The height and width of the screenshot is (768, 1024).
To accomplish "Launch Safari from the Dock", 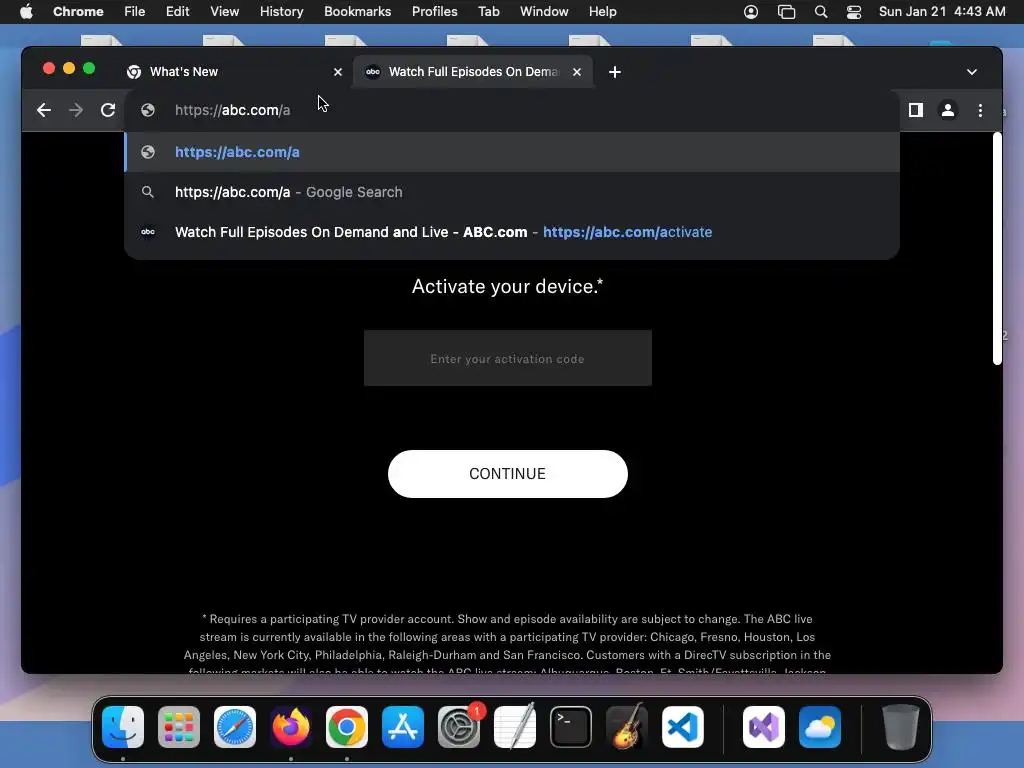I will [235, 727].
